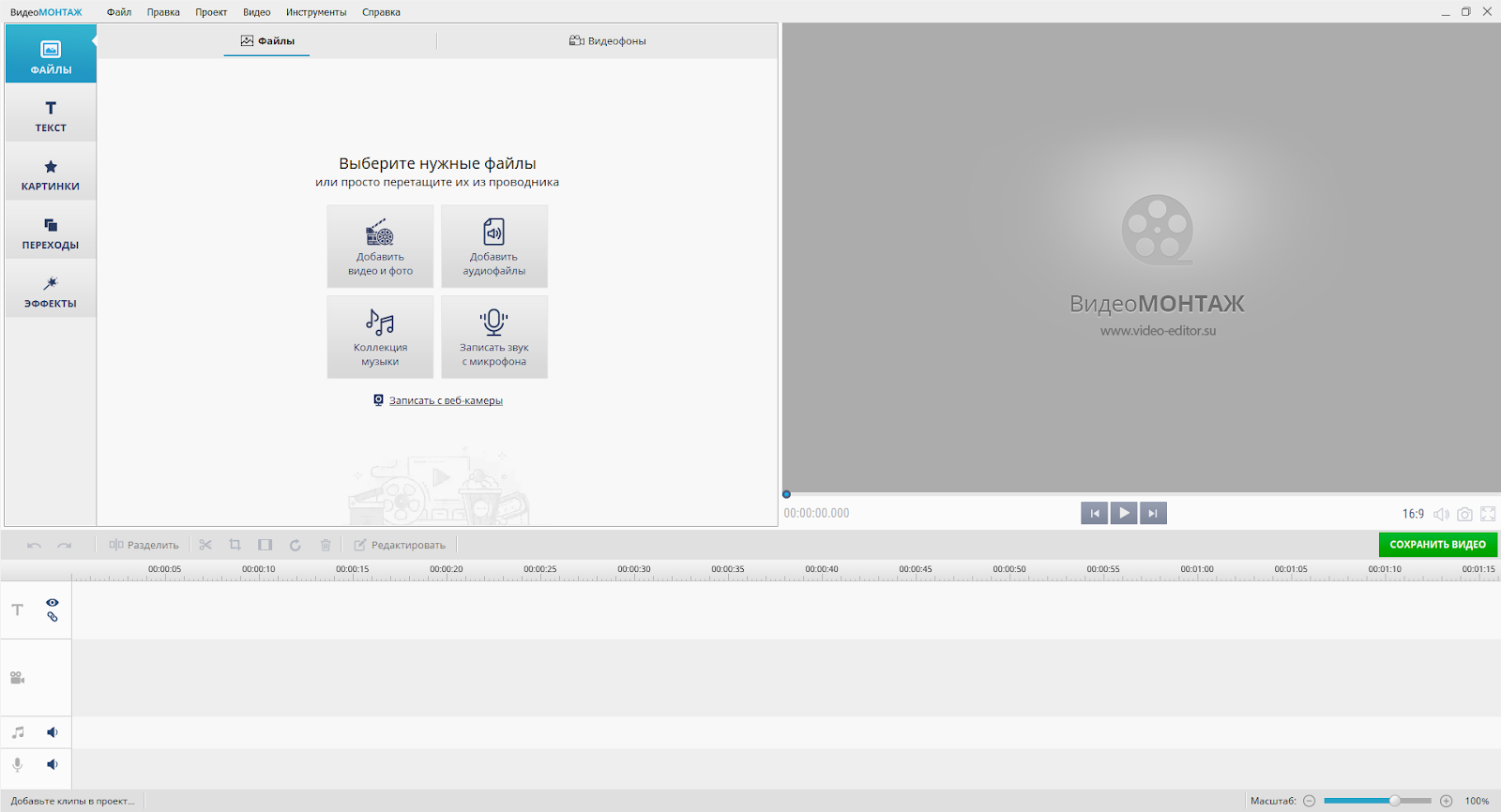Click the Добавьте клипы в проект status text
Viewport: 1501px width, 812px height.
pos(73,801)
